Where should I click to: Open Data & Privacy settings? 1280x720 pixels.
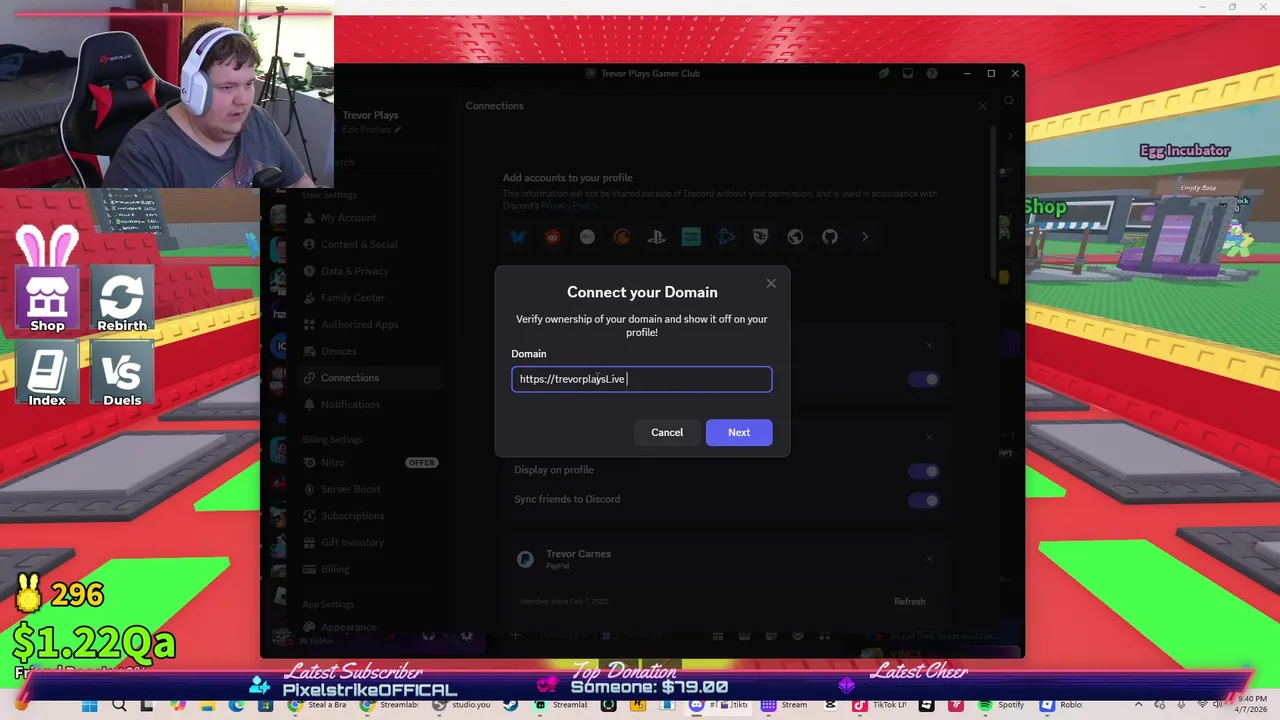click(x=370, y=271)
